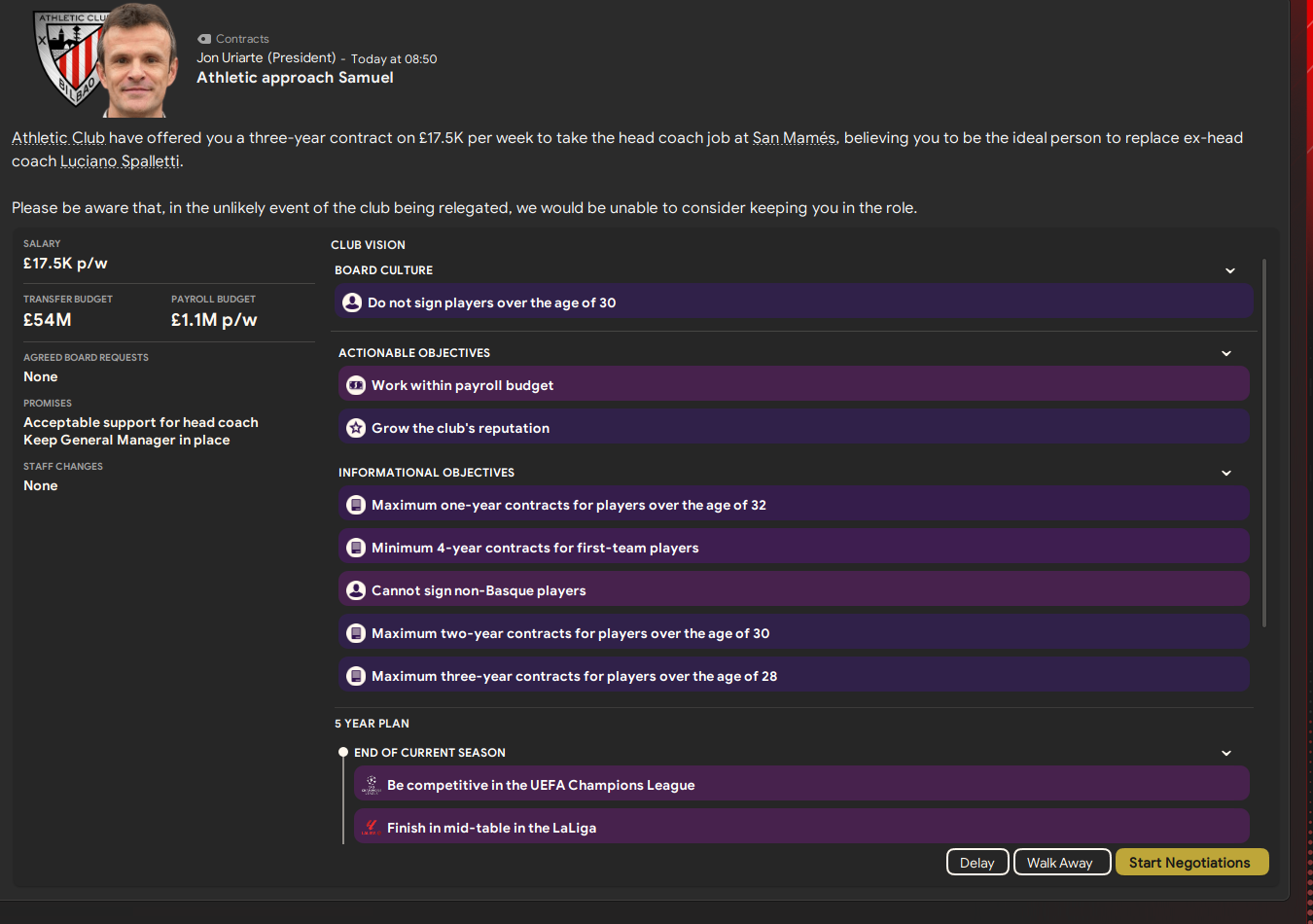
Task: Click the Start Negotiations button
Action: pos(1191,862)
